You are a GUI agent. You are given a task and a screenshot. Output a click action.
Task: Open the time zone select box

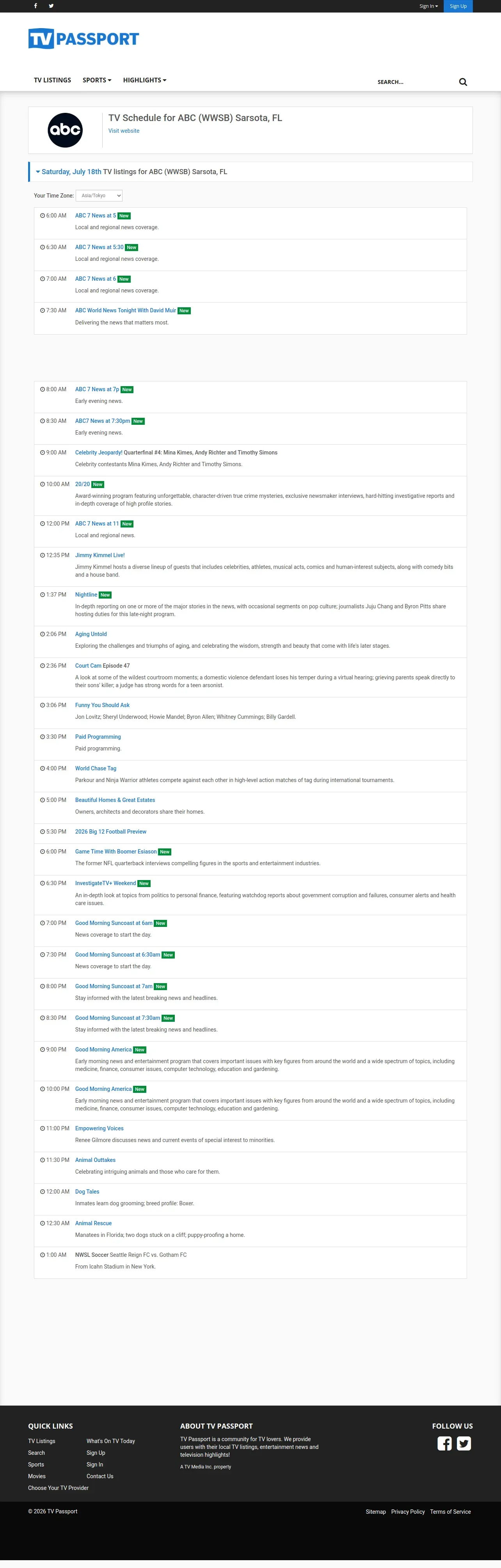tap(99, 195)
